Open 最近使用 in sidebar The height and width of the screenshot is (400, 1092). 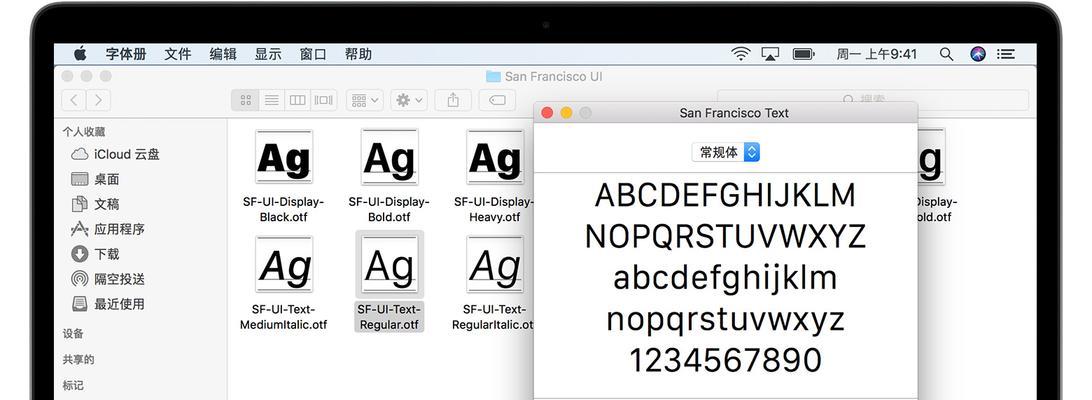[x=108, y=304]
